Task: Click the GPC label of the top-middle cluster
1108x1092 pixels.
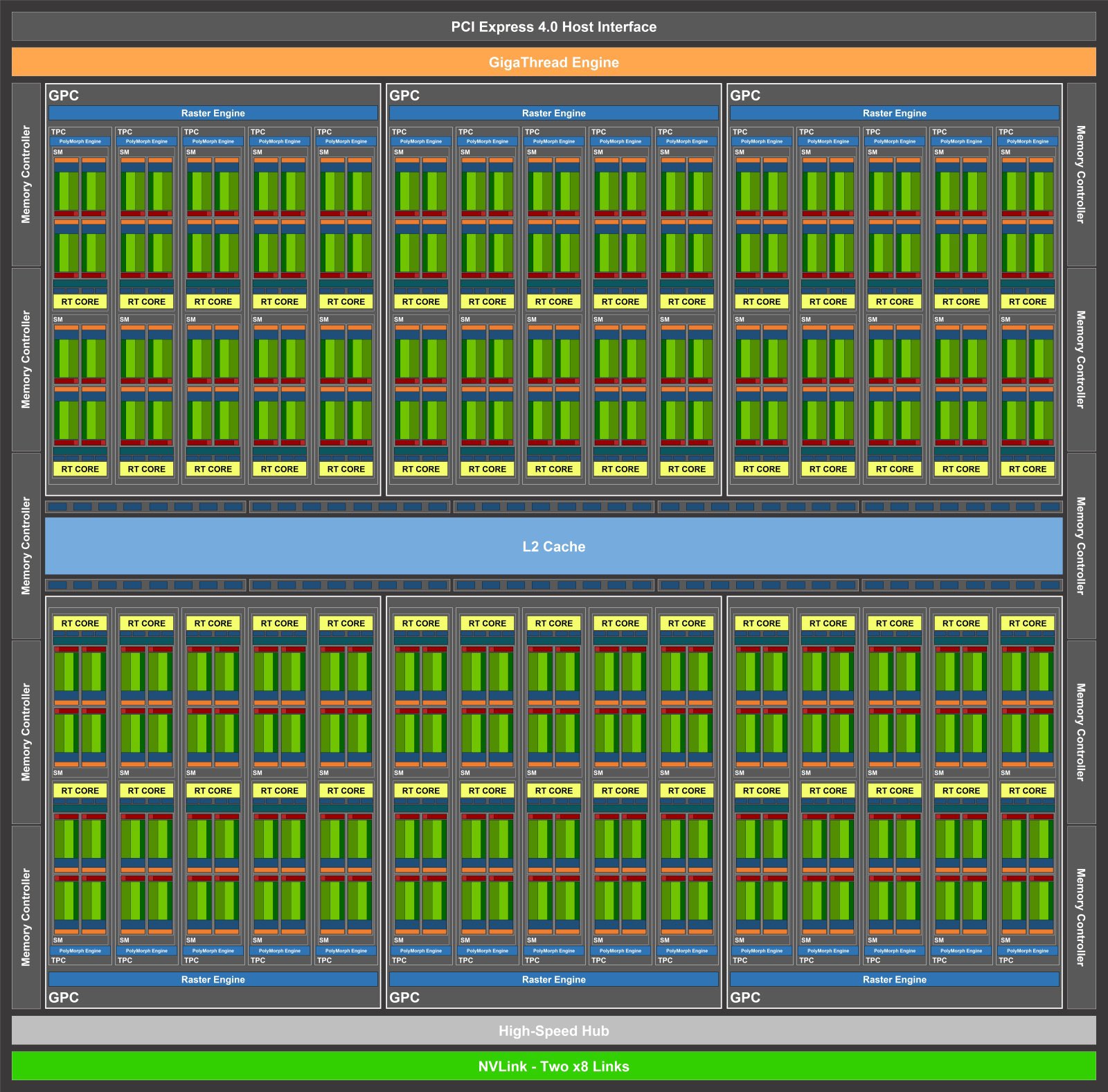Action: (404, 96)
